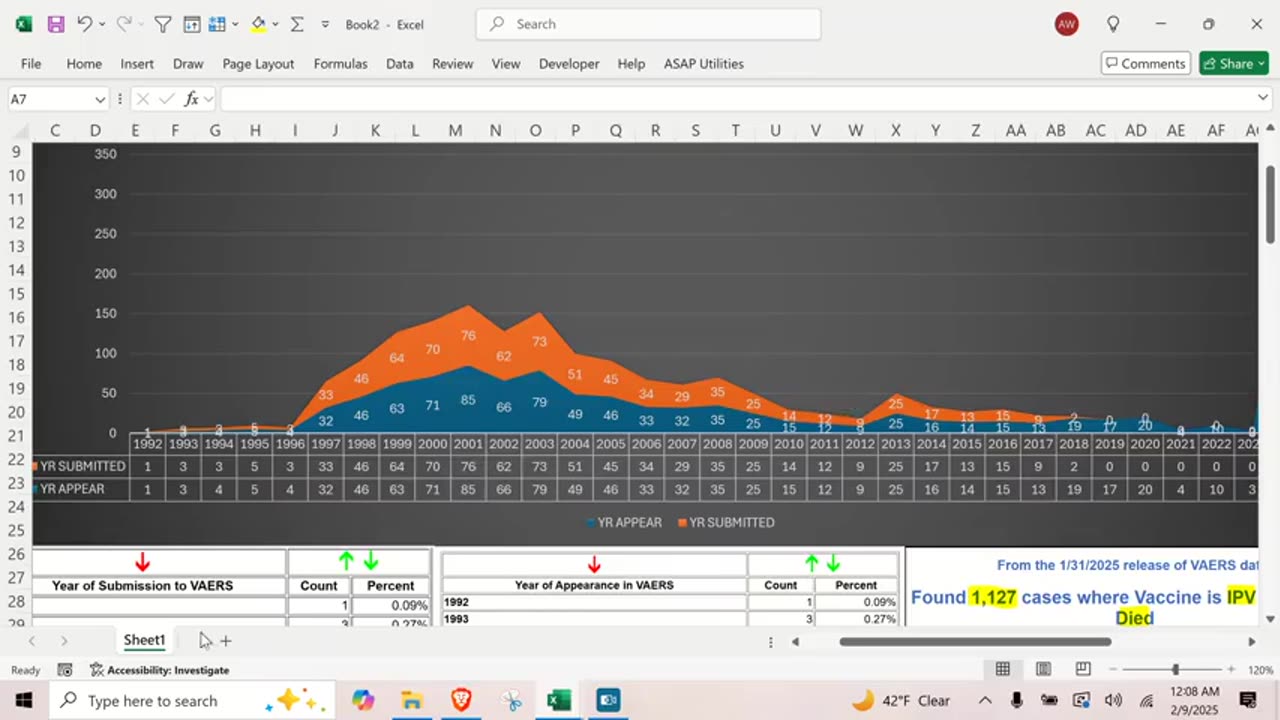Open the Help ribbon tab
This screenshot has height=720, width=1280.
631,63
